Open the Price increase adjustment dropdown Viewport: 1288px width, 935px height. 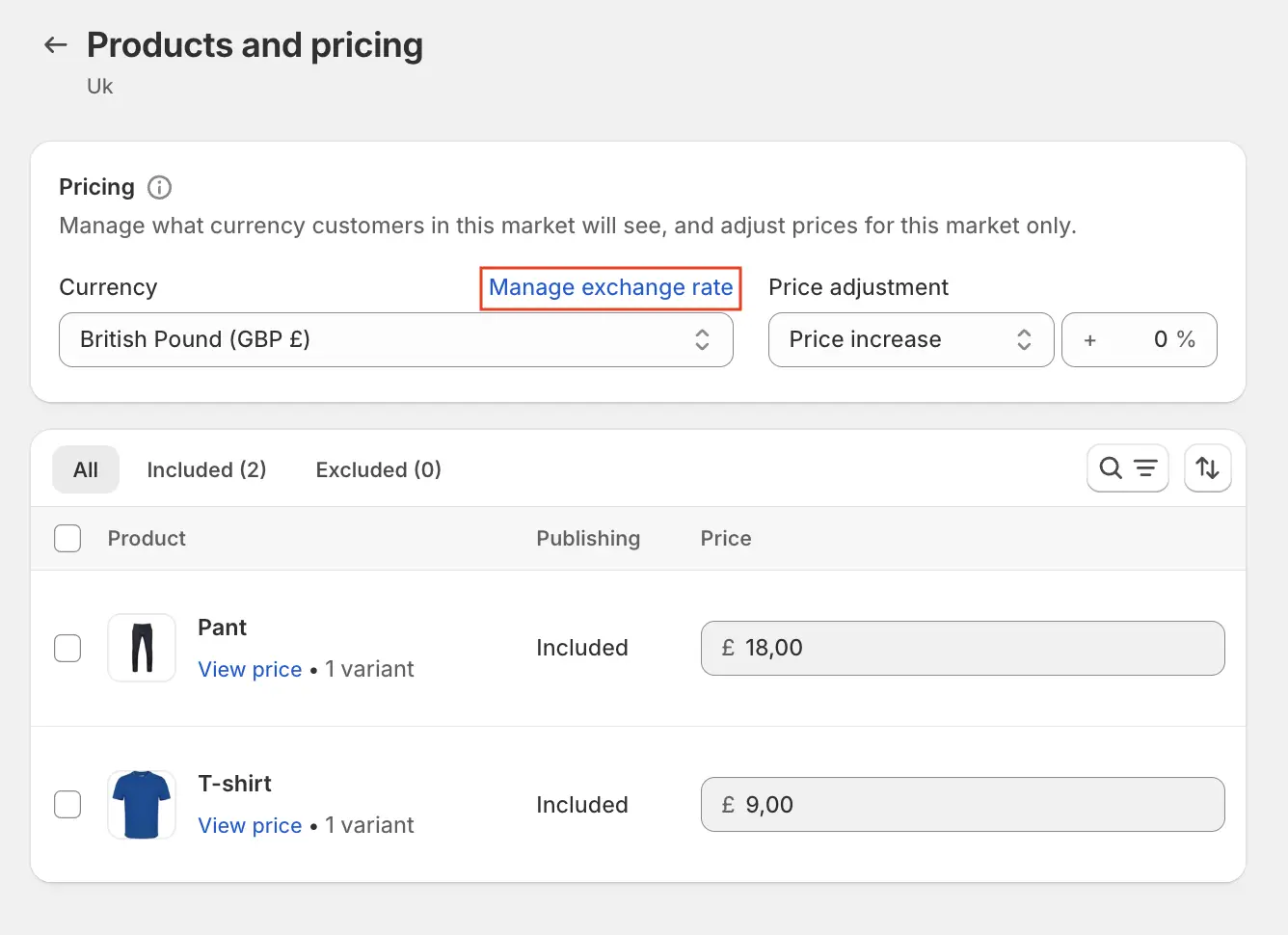pos(910,339)
